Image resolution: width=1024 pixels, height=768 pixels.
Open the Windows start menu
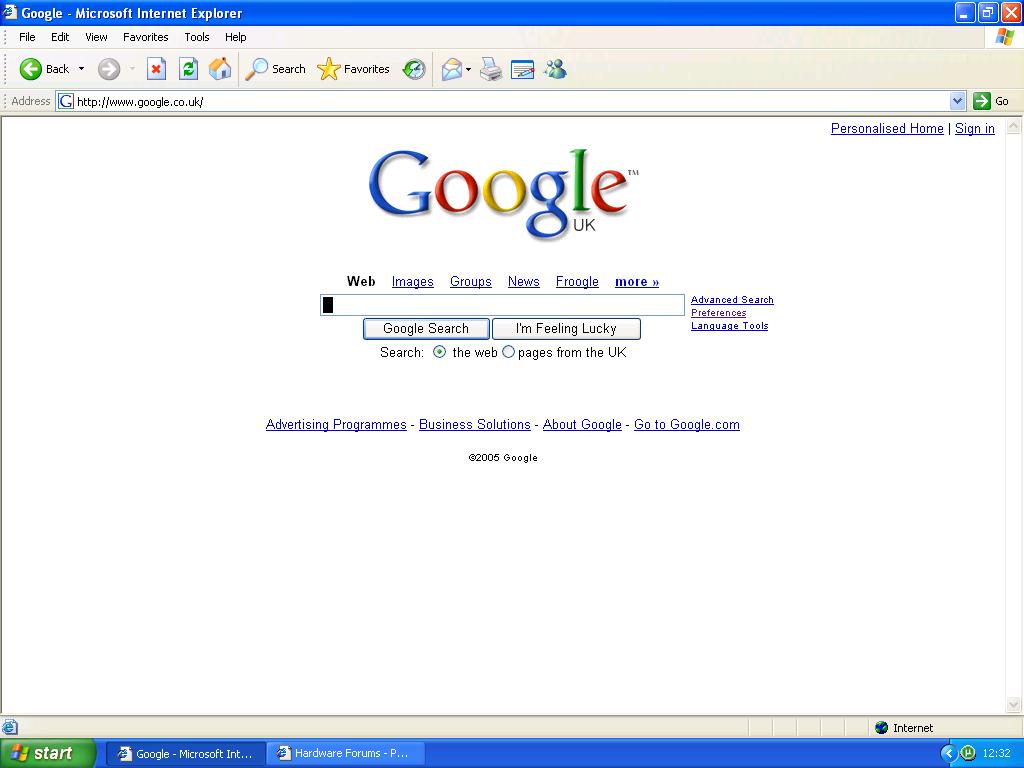pos(47,754)
